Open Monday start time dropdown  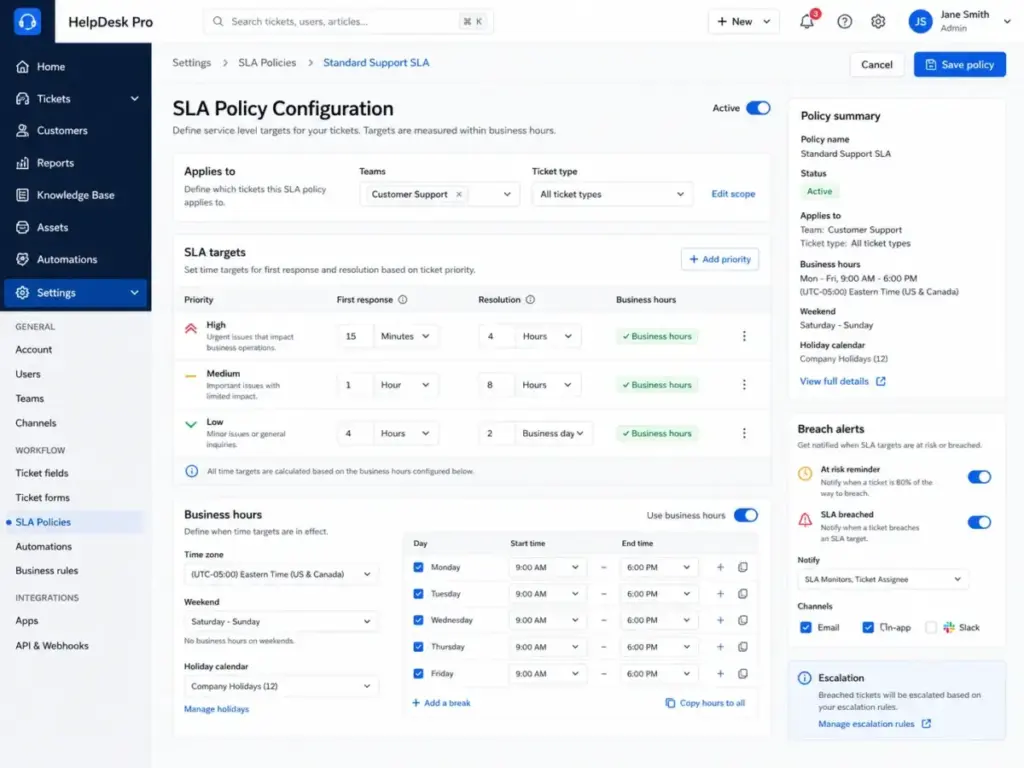point(547,567)
